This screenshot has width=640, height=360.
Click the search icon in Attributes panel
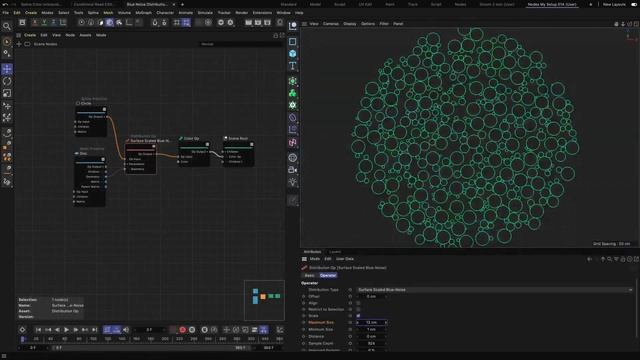click(609, 259)
